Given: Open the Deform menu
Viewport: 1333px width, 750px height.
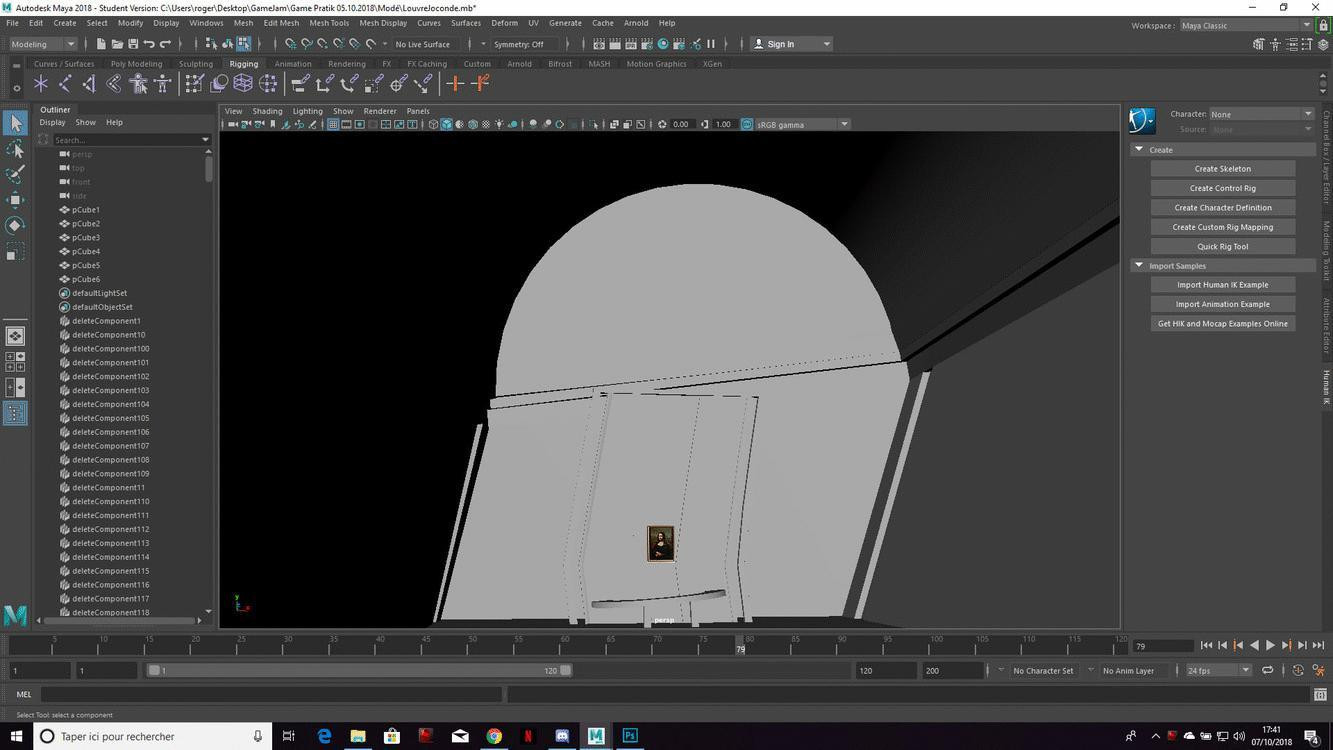Looking at the screenshot, I should click(504, 22).
